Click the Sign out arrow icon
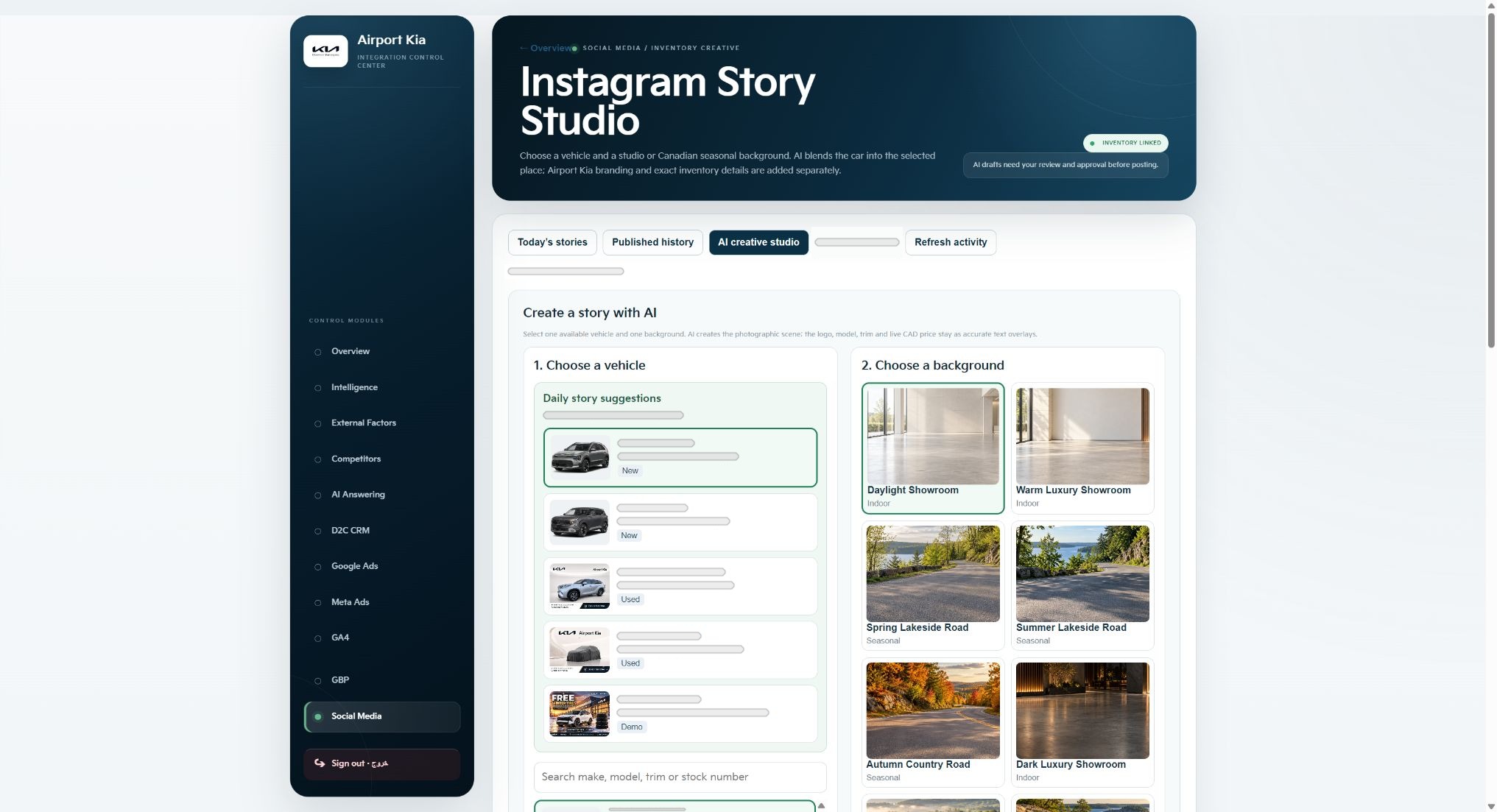The width and height of the screenshot is (1497, 812). 320,763
